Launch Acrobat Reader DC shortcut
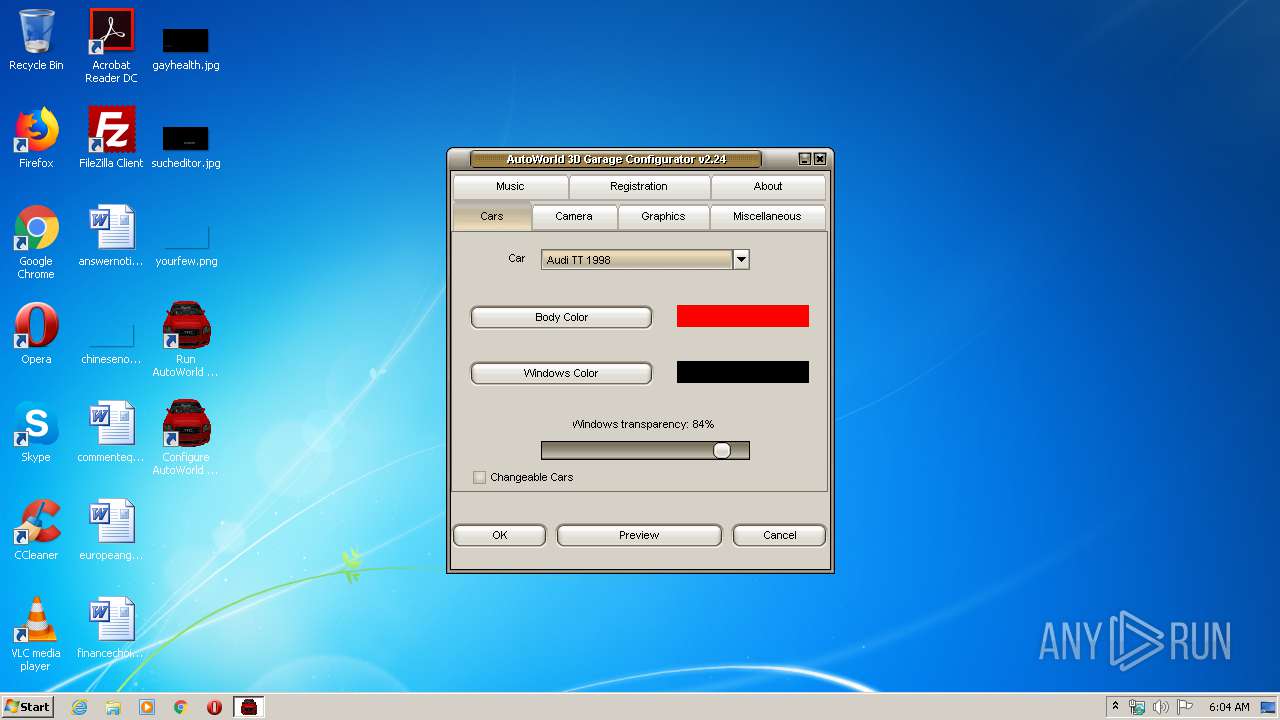Image resolution: width=1280 pixels, height=720 pixels. [x=111, y=46]
